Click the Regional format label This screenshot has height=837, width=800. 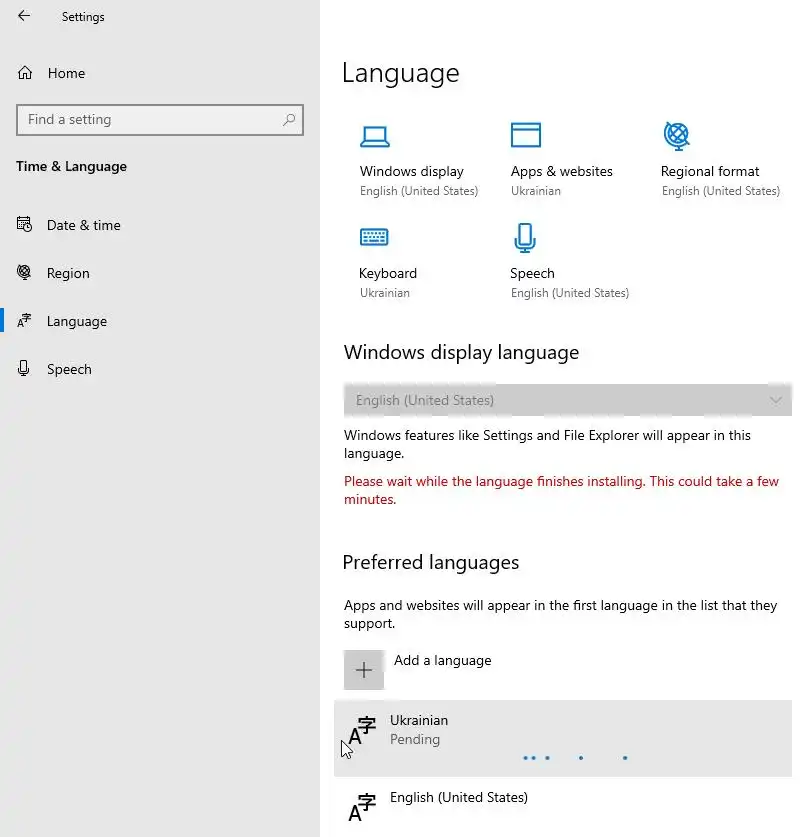click(x=710, y=171)
